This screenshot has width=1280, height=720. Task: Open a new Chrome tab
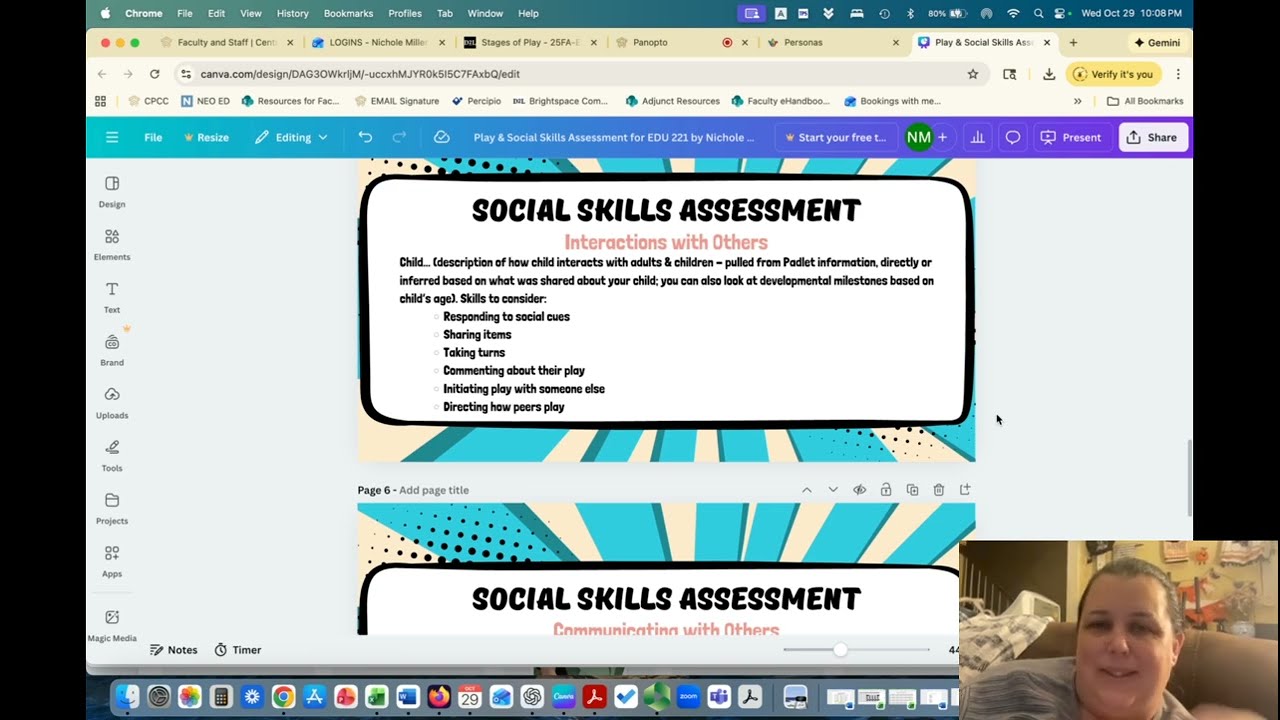(x=1073, y=43)
